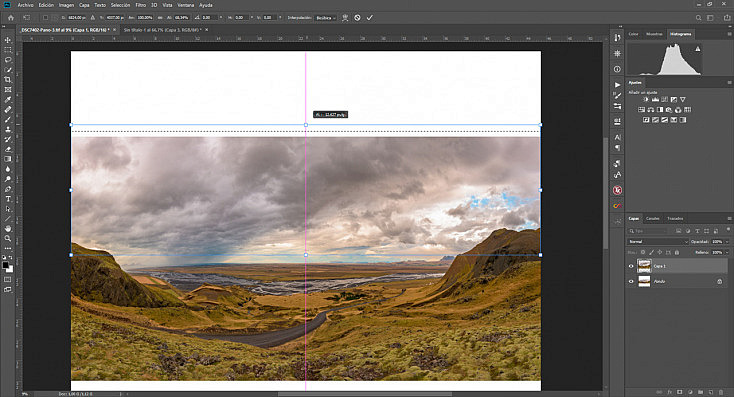Open the layer filter type dropdown
Image resolution: width=734 pixels, height=397 pixels.
click(x=648, y=231)
